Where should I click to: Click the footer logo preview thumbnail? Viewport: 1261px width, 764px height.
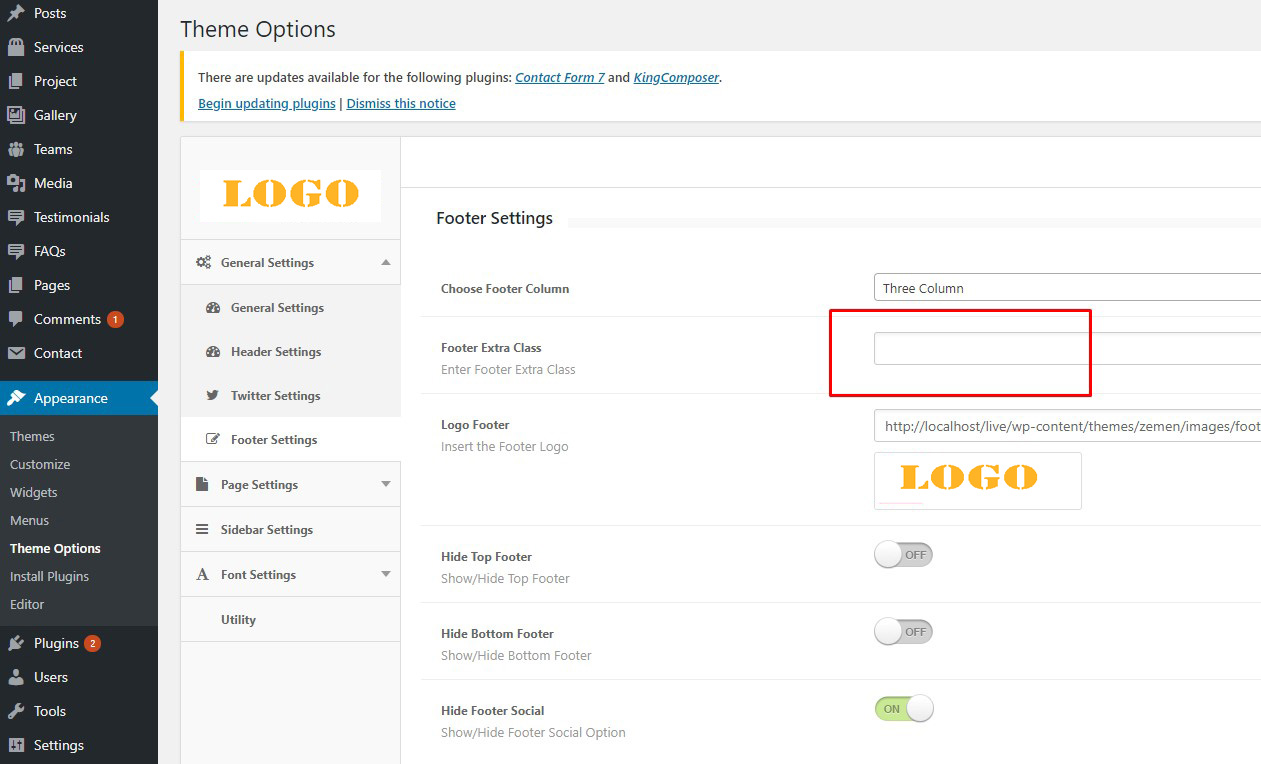click(x=977, y=480)
